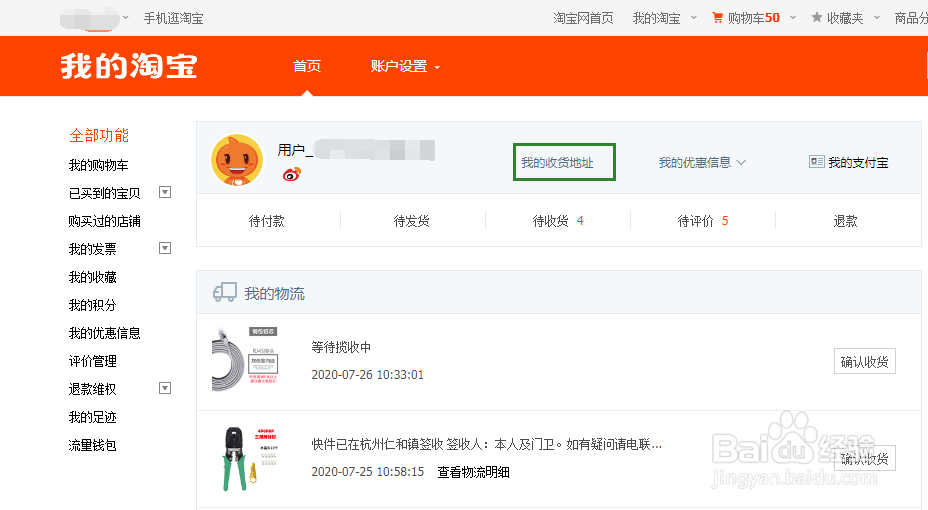Click 确认收货 for the 等待揽收中 order
The height and width of the screenshot is (510, 928).
(x=865, y=361)
